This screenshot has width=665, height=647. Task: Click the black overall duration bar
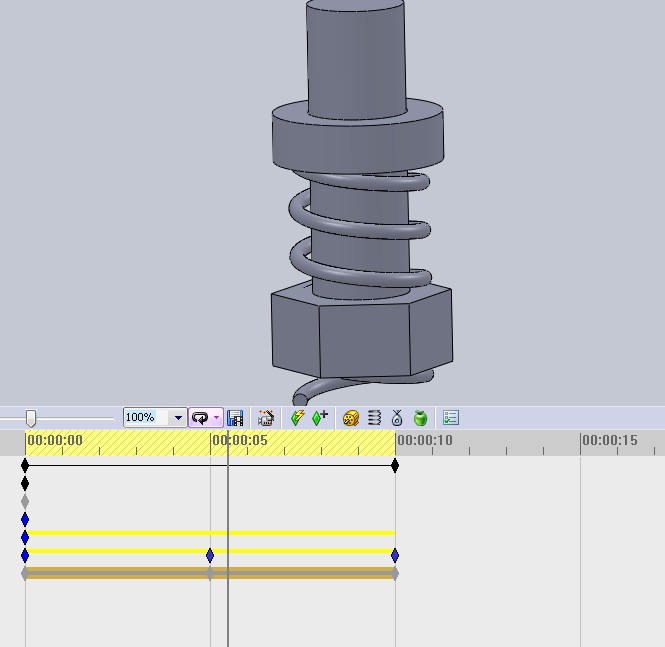210,466
